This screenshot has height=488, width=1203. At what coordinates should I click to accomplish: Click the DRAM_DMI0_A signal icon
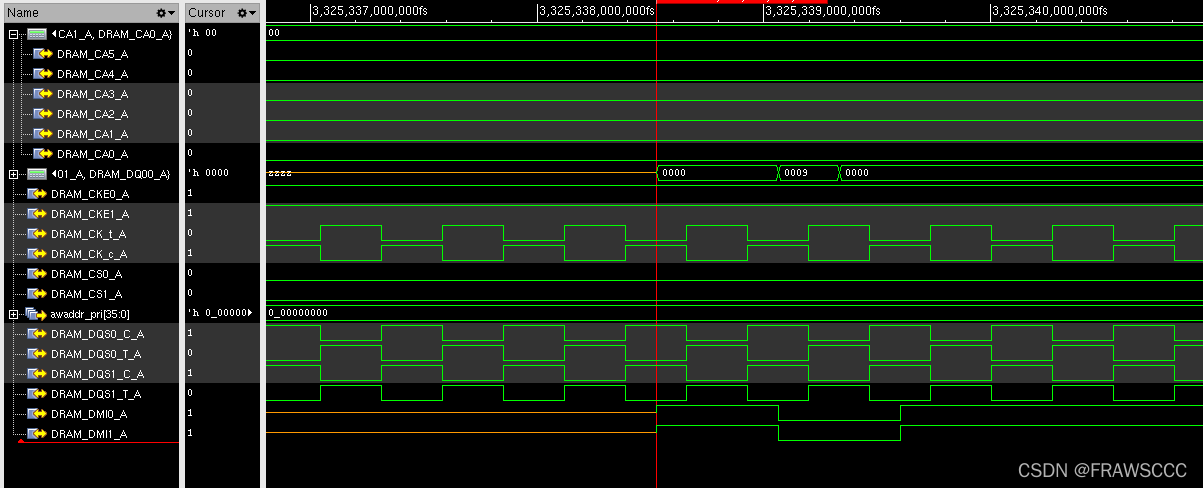(37, 414)
